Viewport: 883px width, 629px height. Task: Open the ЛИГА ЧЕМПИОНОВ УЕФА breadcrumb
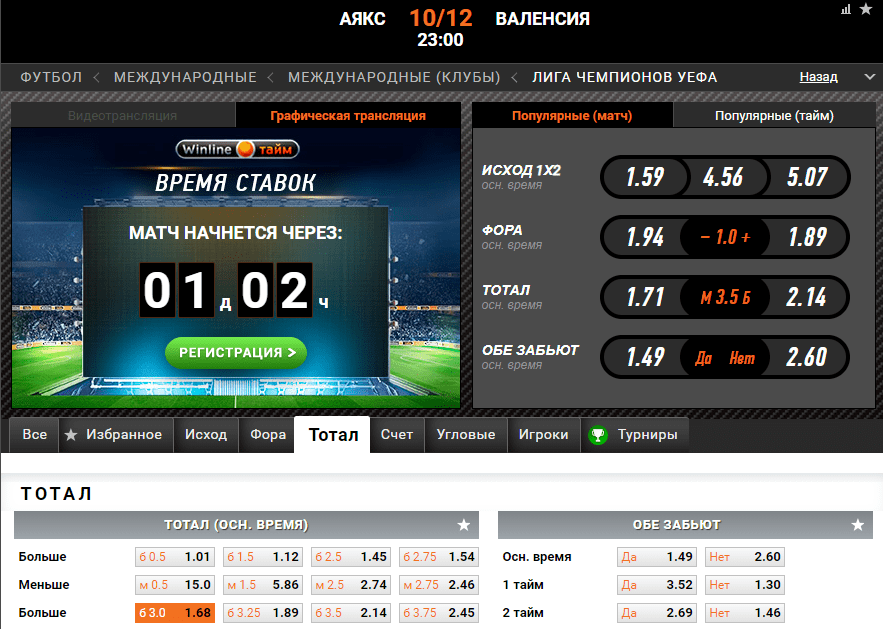(625, 77)
